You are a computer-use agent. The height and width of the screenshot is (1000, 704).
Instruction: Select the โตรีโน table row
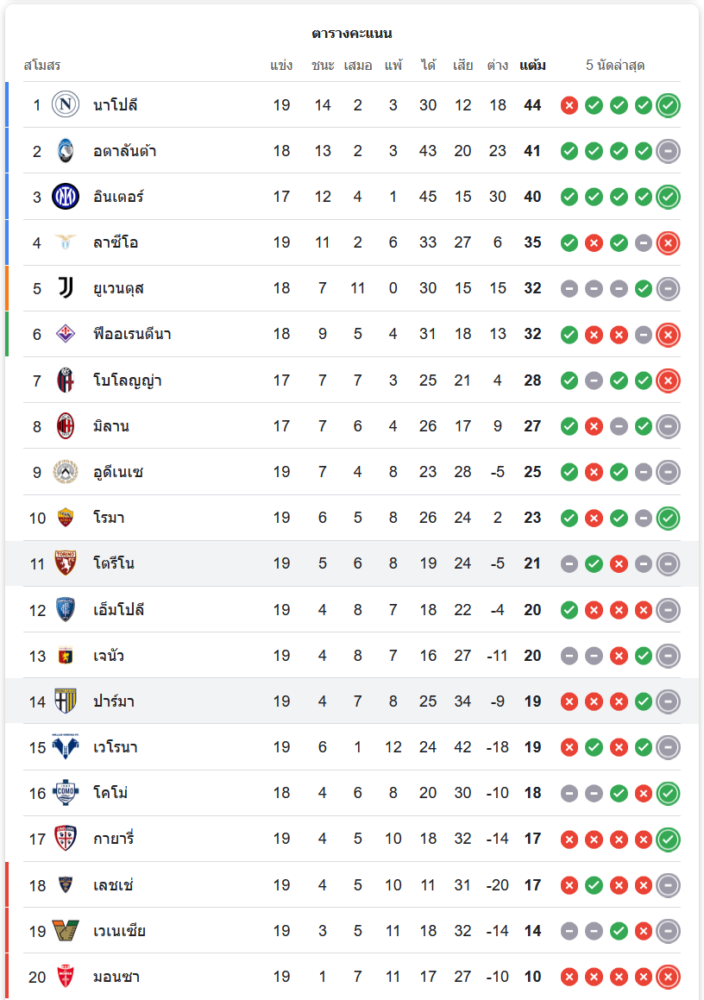(350, 564)
